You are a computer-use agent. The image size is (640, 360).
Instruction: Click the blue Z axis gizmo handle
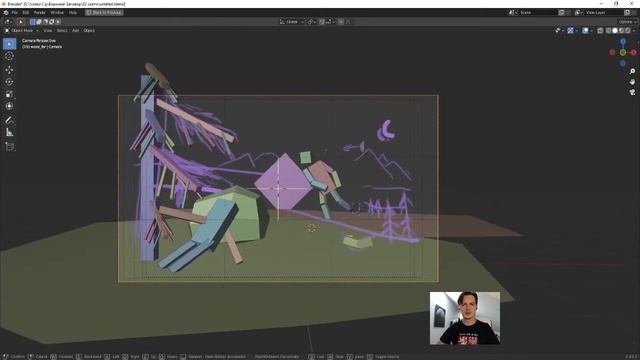click(623, 42)
